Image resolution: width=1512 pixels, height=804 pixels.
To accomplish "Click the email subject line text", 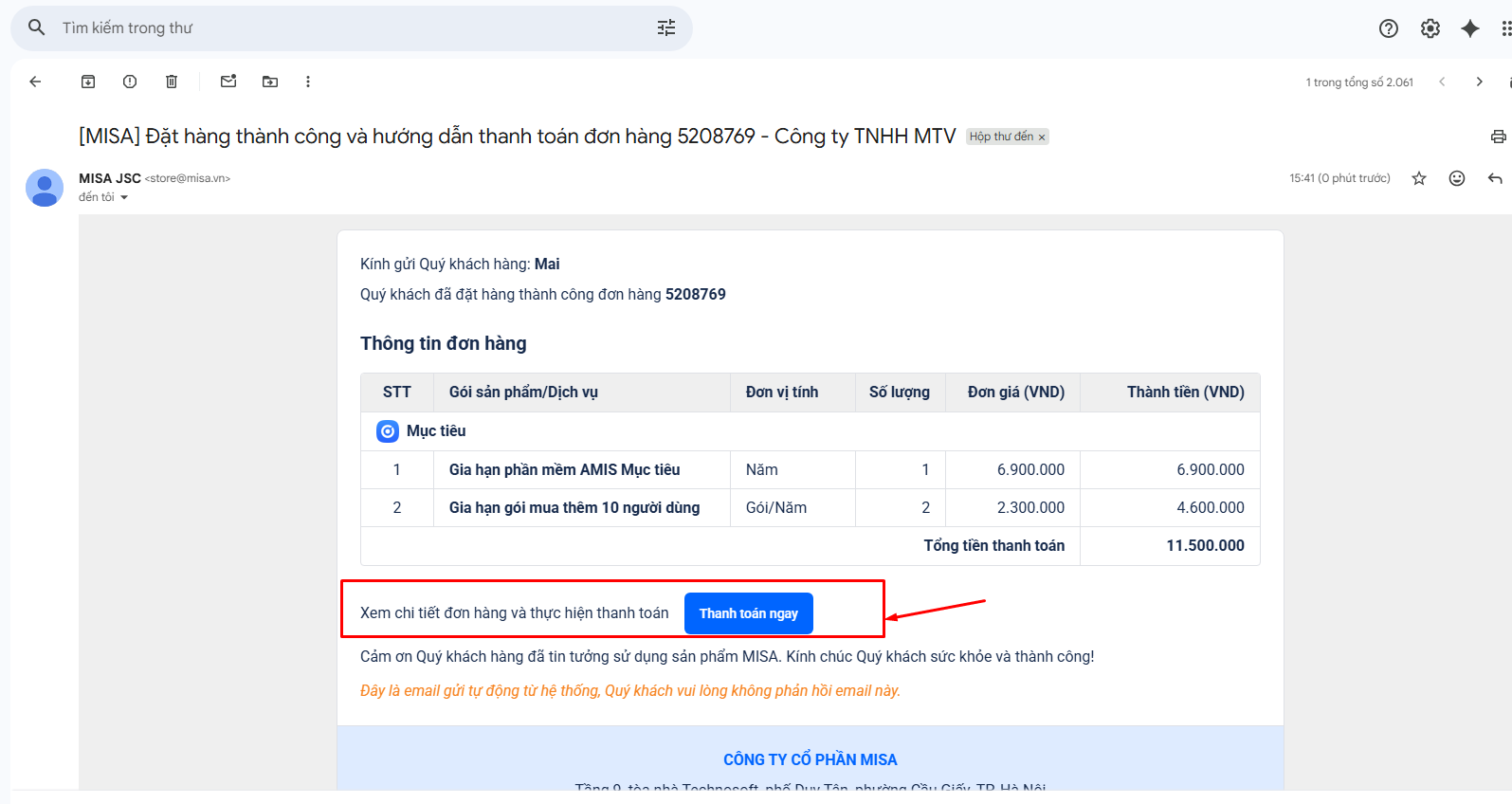I will tap(518, 137).
